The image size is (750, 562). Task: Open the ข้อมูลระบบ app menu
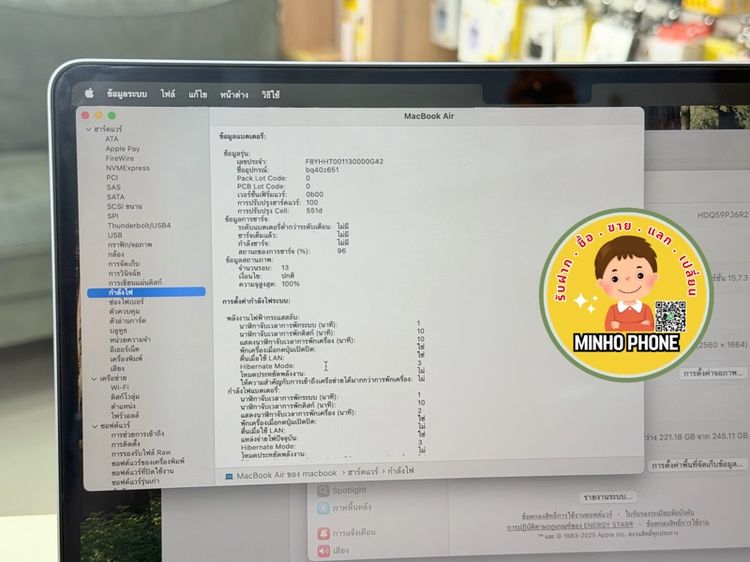point(127,94)
